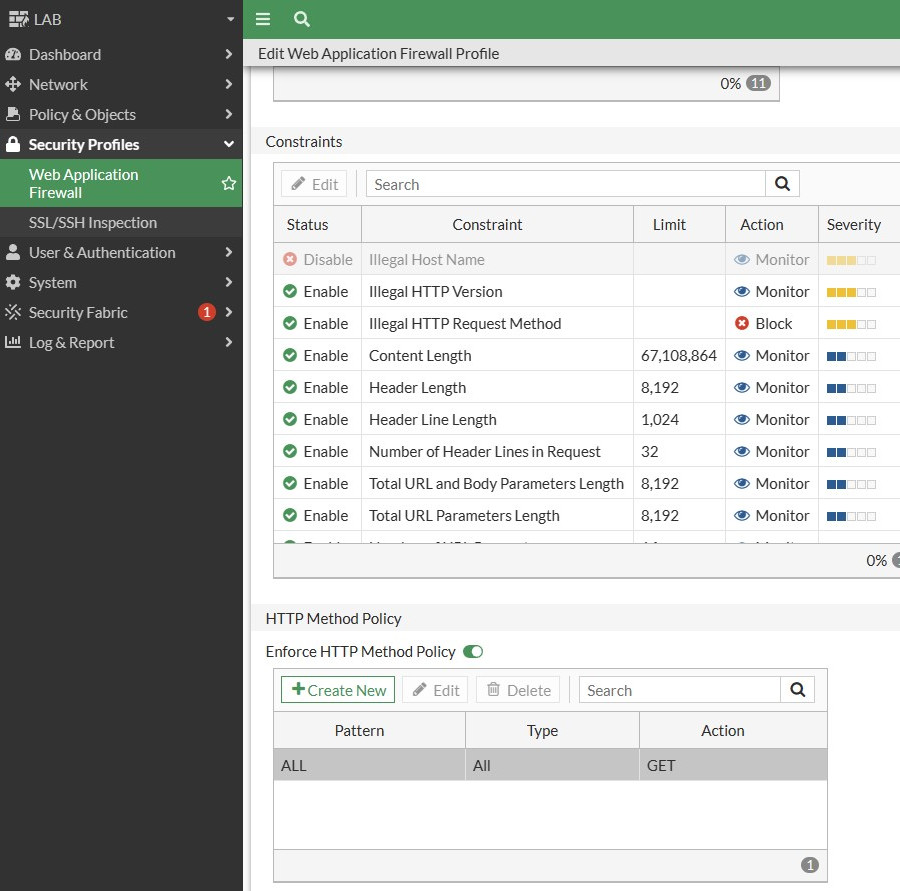Click the User & Authentication person icon
Screen dimensions: 900x891
point(13,252)
